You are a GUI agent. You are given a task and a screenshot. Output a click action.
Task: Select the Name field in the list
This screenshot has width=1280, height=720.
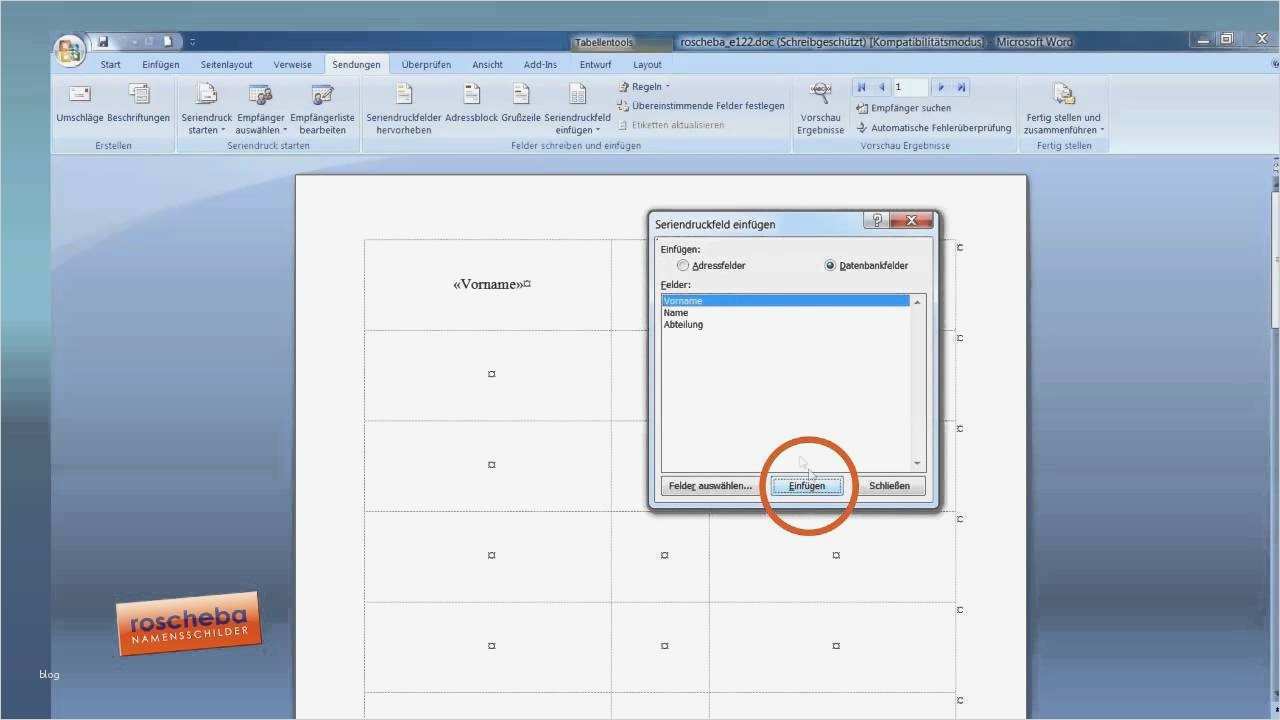click(675, 312)
